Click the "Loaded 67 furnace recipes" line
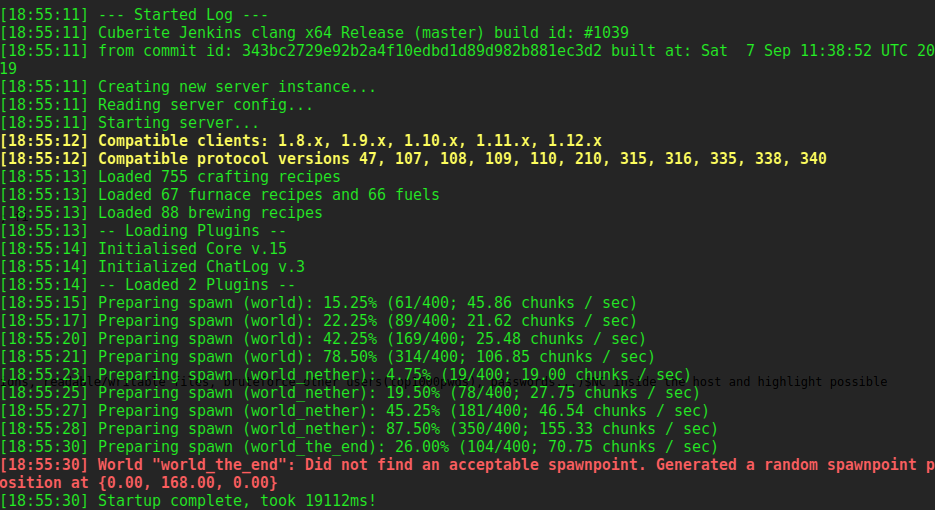935x510 pixels. [268, 195]
